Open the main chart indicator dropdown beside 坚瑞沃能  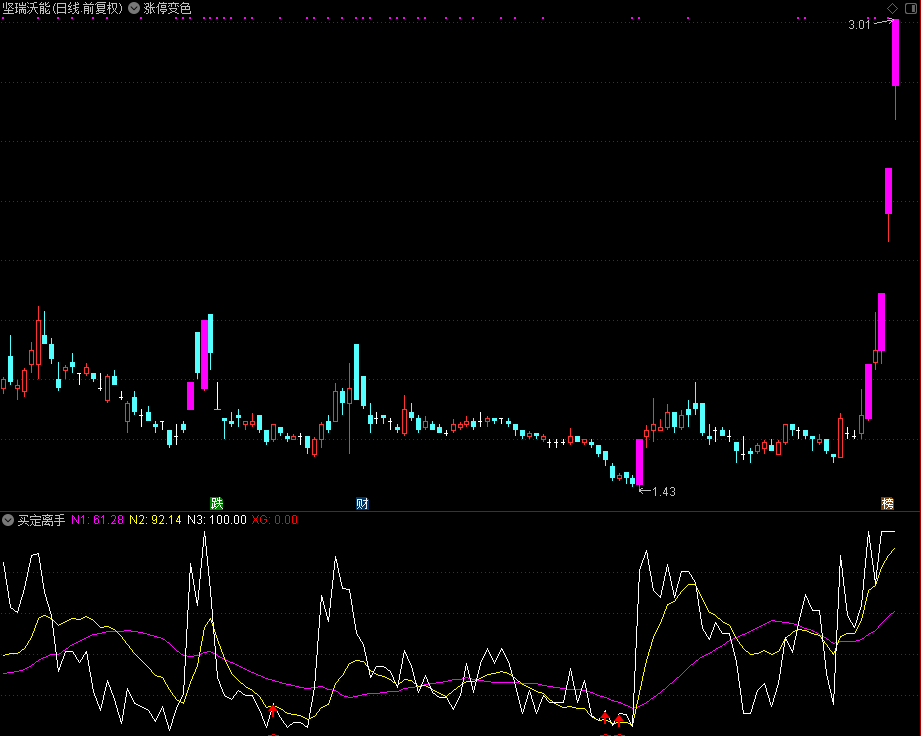tap(135, 8)
